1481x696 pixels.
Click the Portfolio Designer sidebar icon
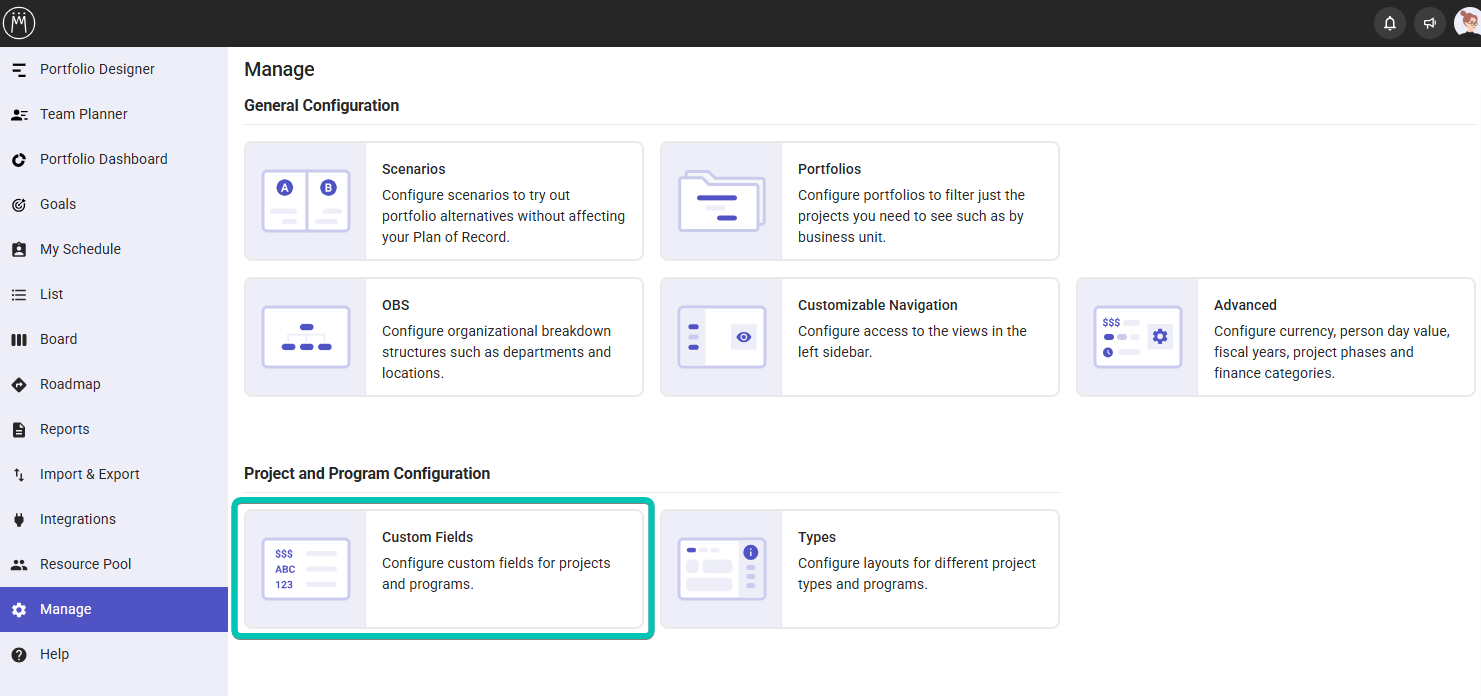[19, 70]
